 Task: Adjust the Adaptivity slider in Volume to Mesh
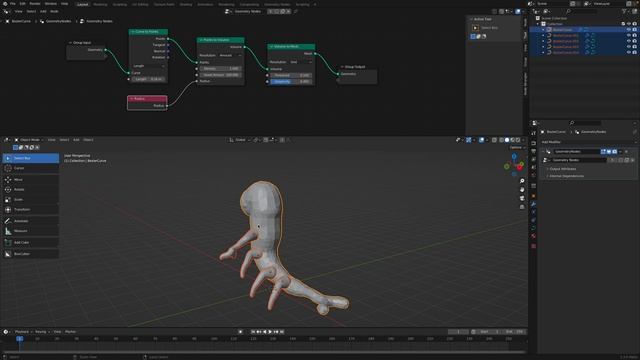290,82
